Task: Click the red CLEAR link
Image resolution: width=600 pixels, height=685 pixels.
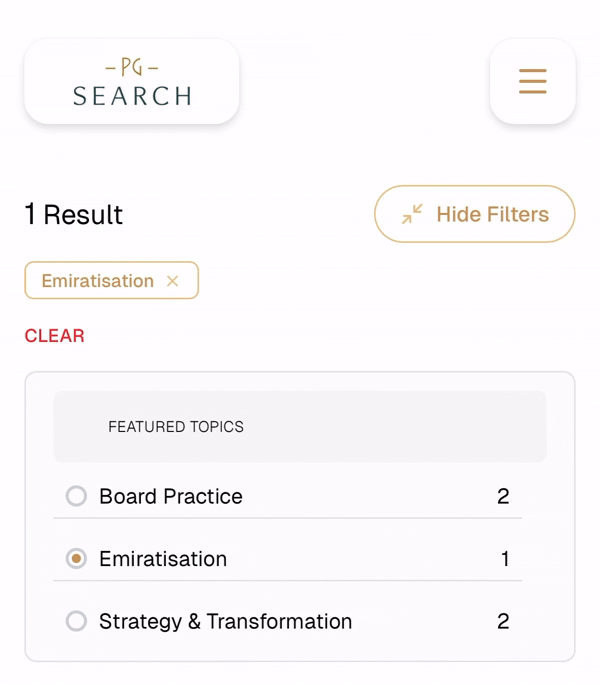Action: pos(54,336)
